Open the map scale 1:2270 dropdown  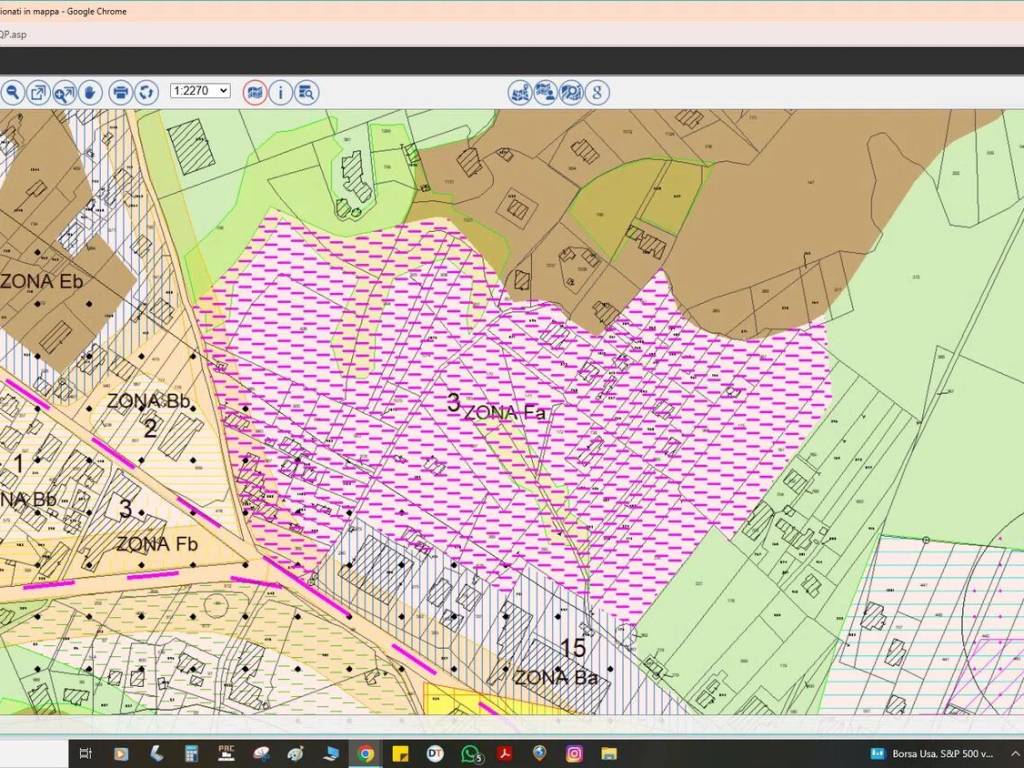[x=200, y=91]
